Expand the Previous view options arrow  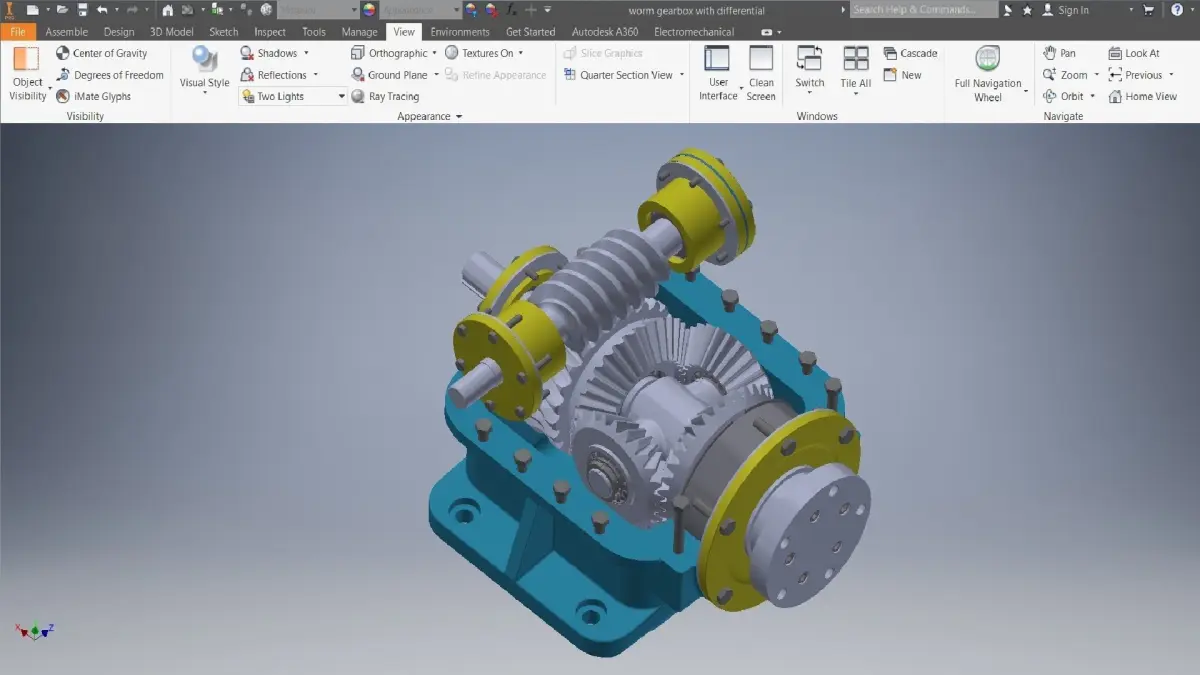point(1171,75)
